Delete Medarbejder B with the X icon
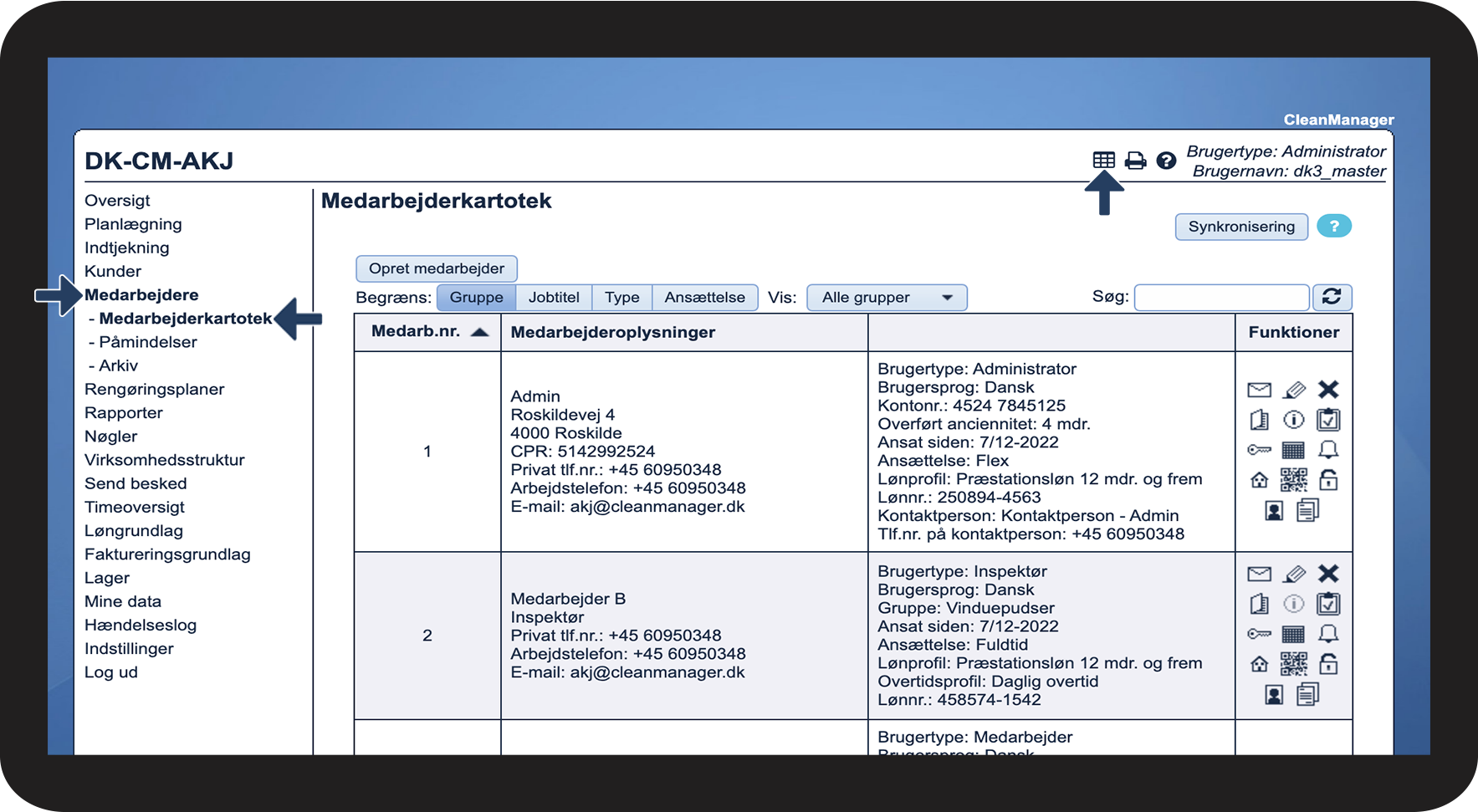Image resolution: width=1478 pixels, height=812 pixels. click(1328, 573)
